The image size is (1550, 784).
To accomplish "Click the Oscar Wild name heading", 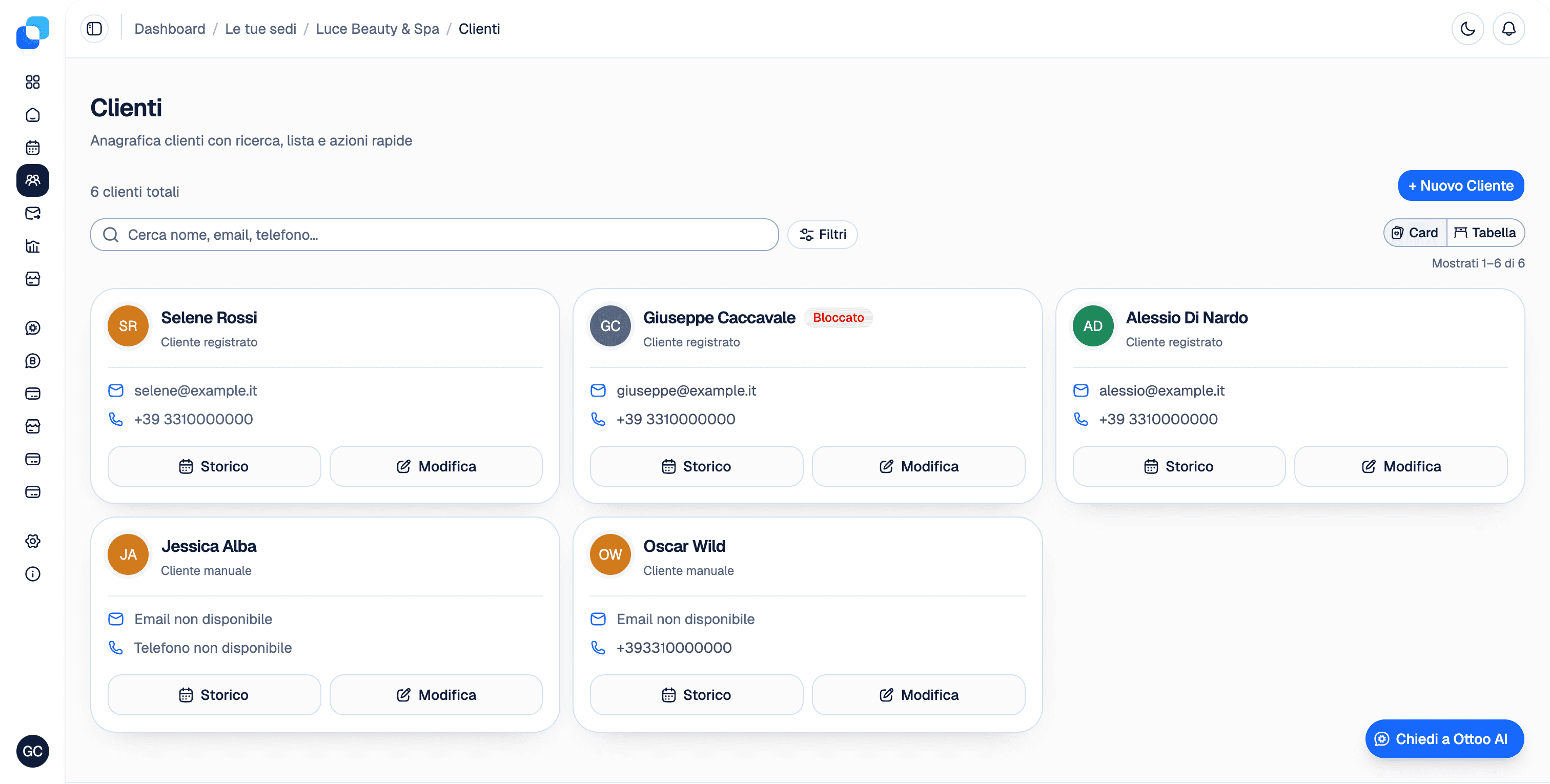I will click(684, 546).
